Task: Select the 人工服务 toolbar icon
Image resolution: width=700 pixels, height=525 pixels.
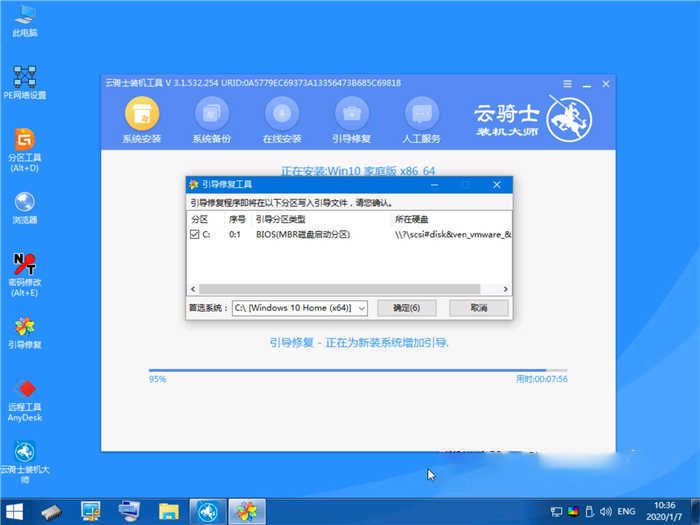Action: 421,120
